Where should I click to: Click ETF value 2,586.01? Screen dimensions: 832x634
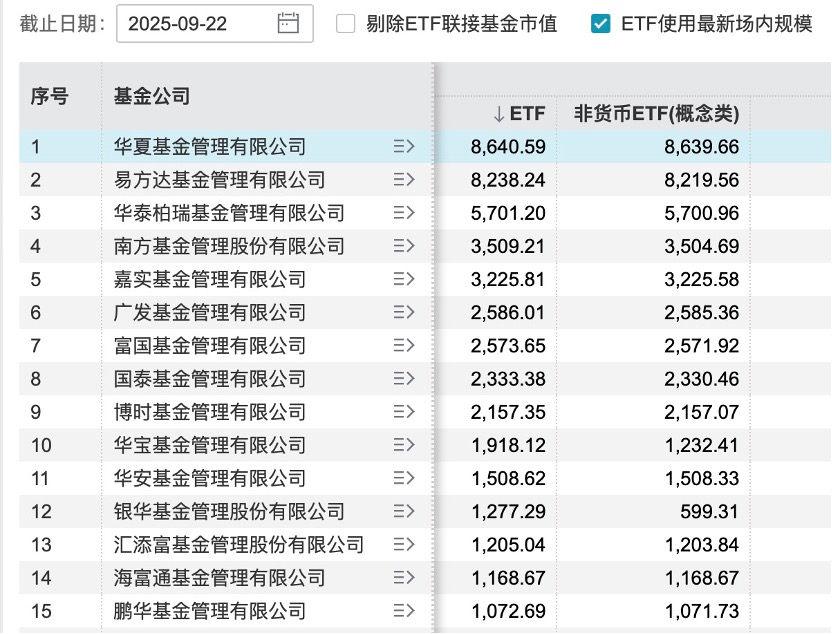(508, 313)
